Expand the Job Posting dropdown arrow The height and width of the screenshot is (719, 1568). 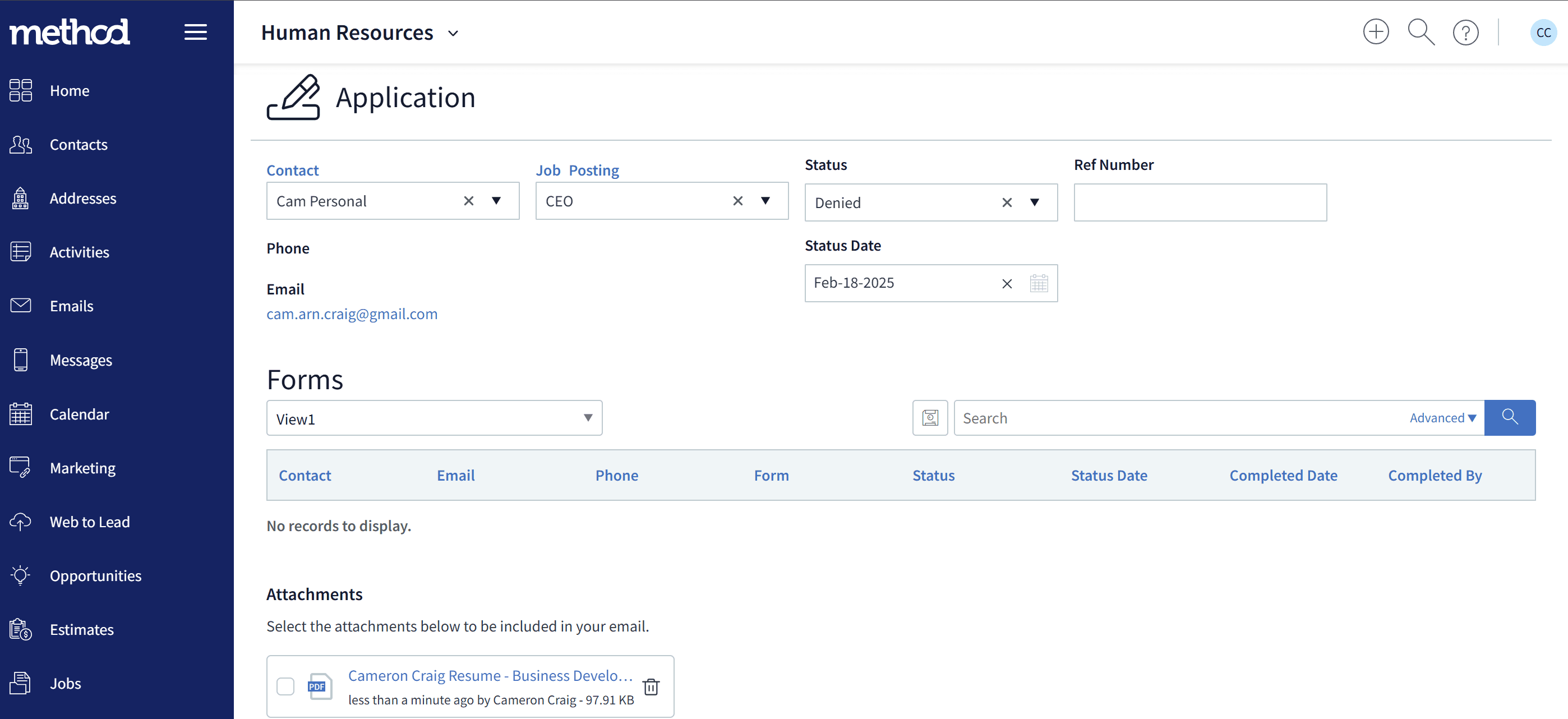point(765,201)
